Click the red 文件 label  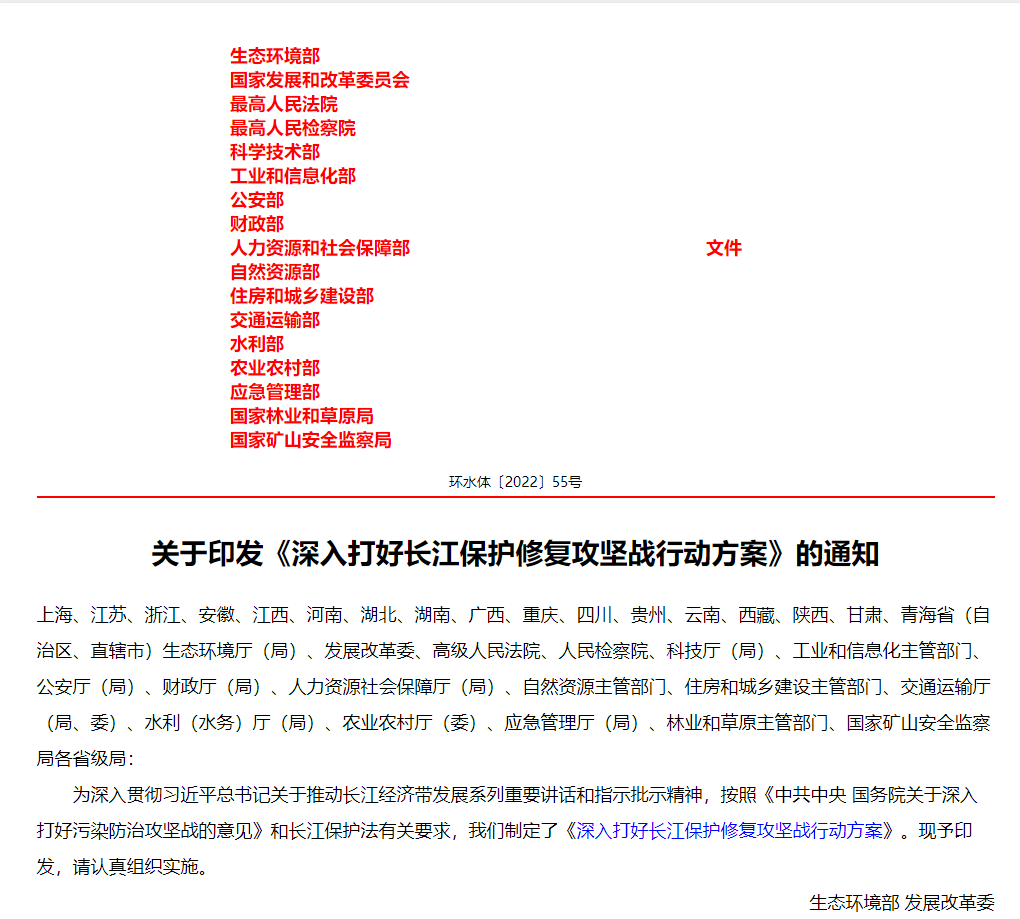click(724, 248)
